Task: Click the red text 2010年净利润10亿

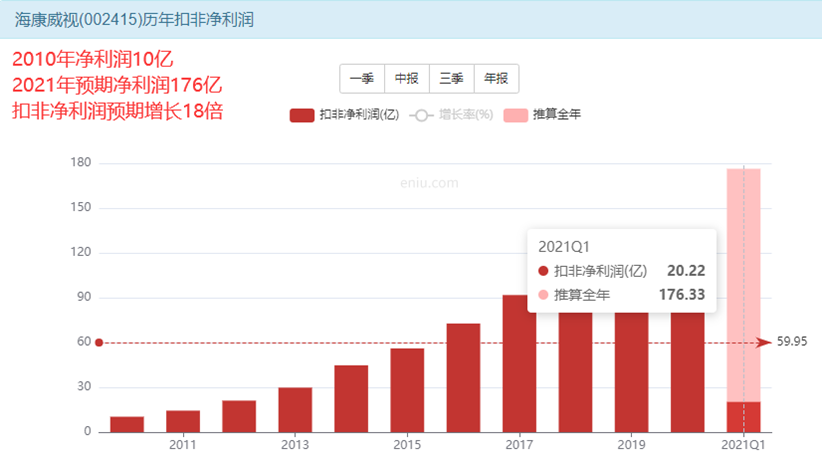Action: click(x=93, y=59)
